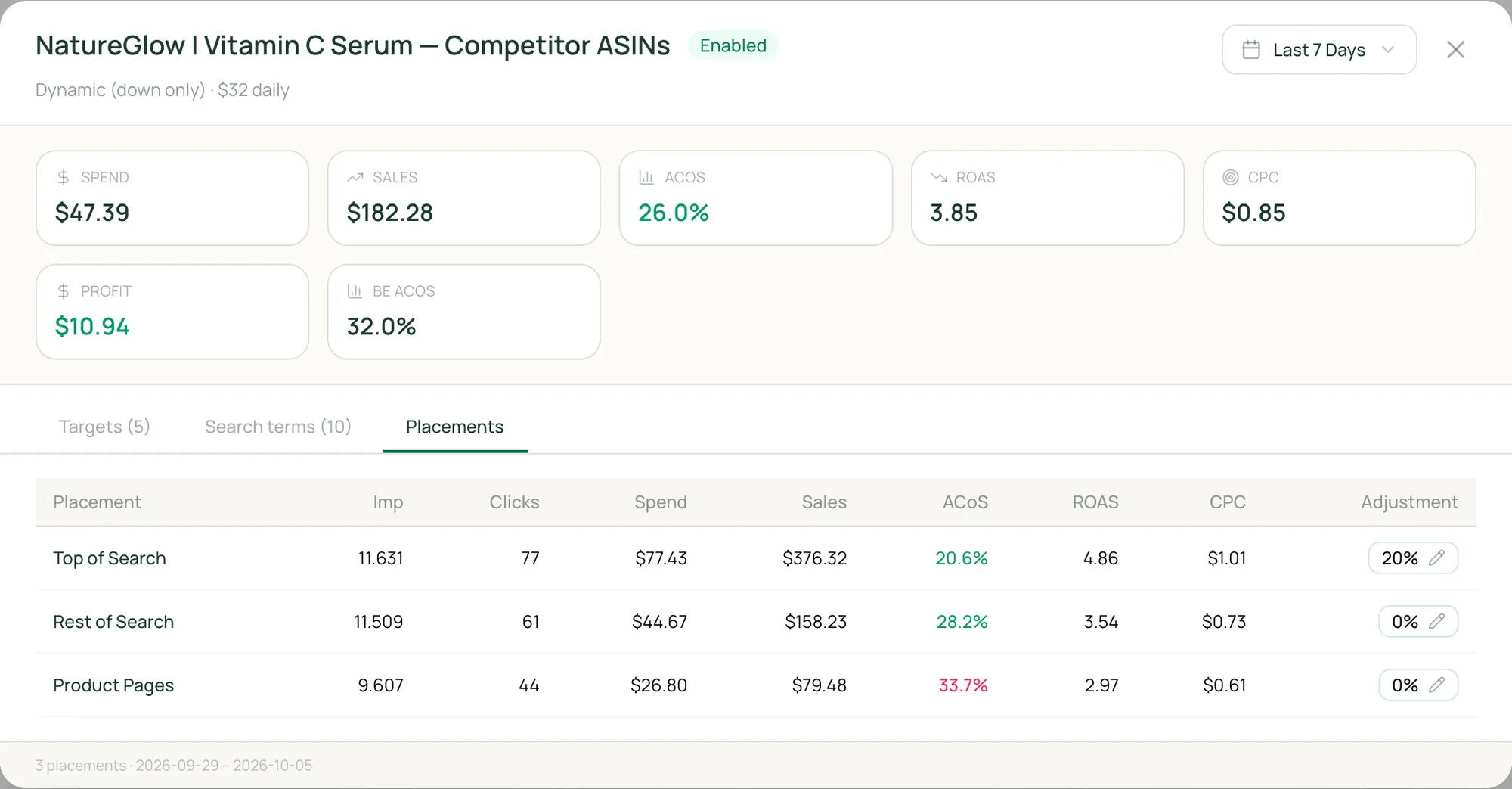
Task: Click the Enabled status badge
Action: click(733, 45)
